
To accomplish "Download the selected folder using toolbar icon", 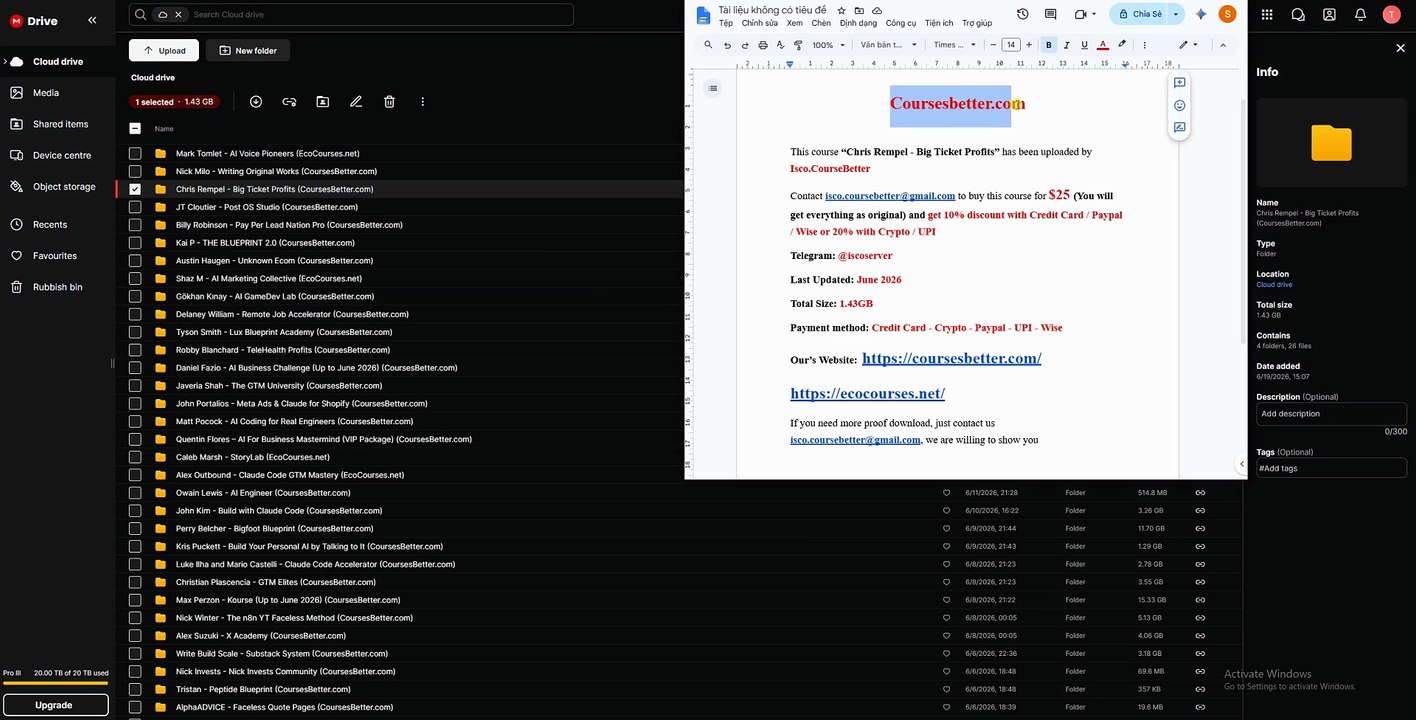I will 256,102.
